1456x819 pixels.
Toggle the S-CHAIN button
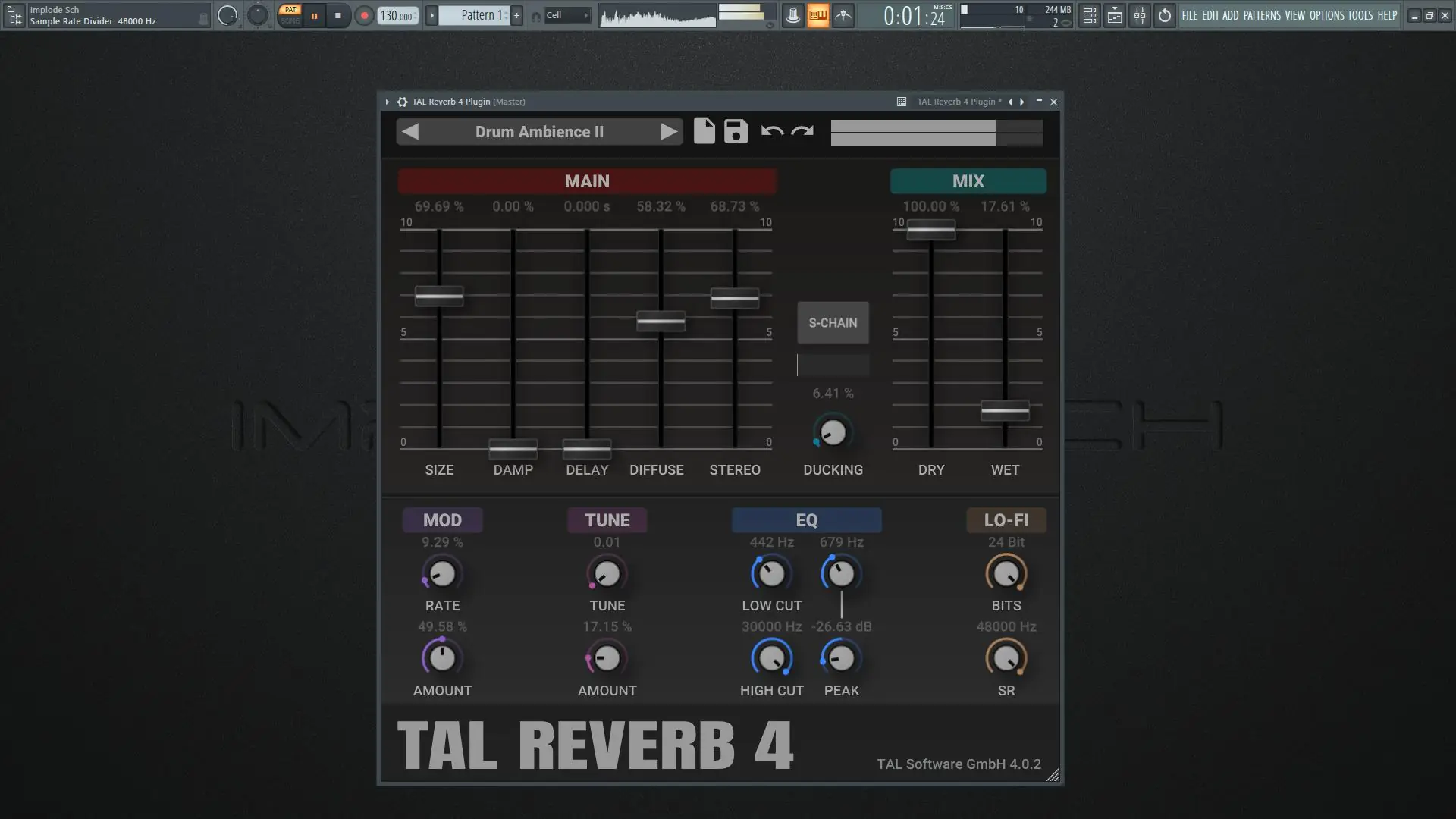[833, 322]
